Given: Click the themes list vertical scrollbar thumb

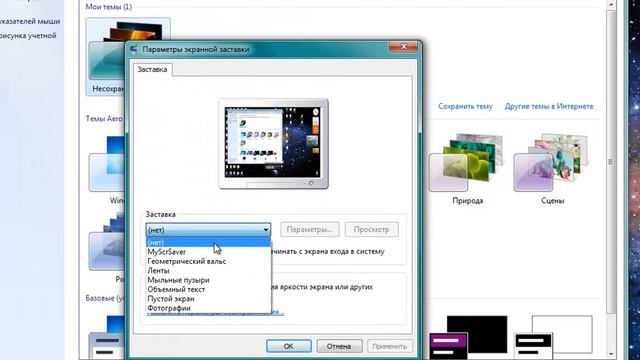Looking at the screenshot, I should click(x=611, y=161).
